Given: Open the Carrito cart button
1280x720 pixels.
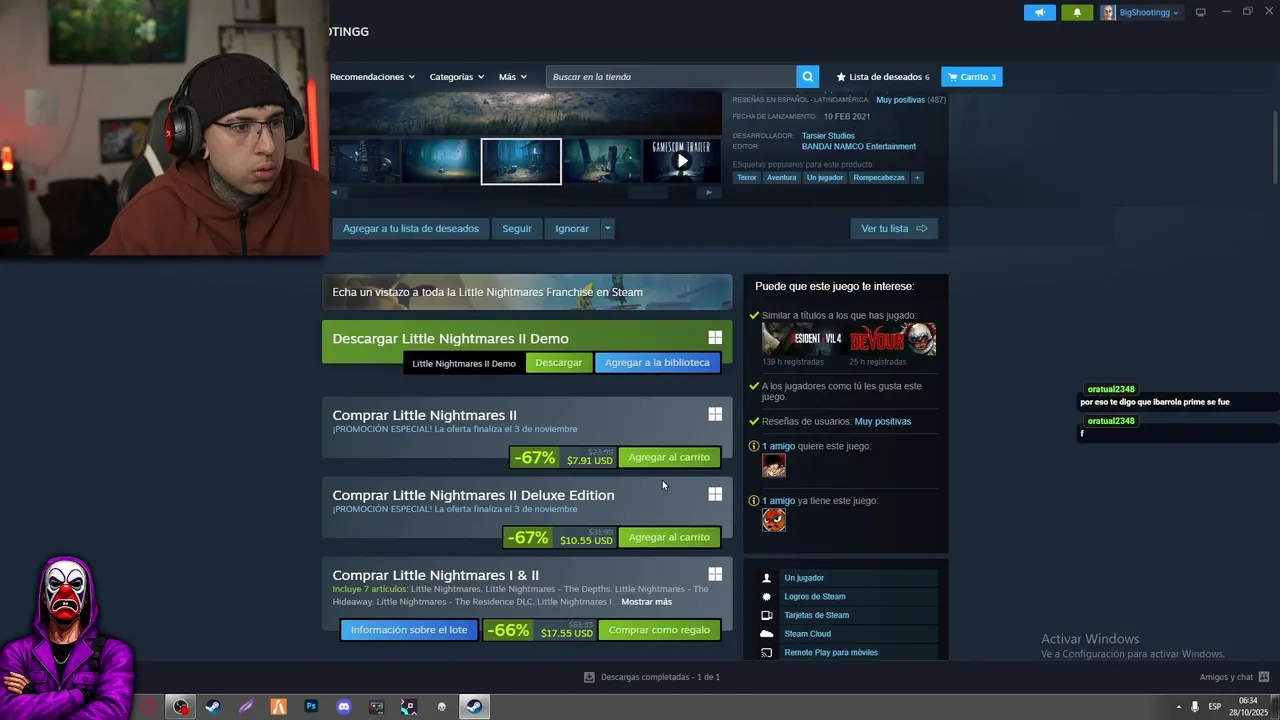Looking at the screenshot, I should pyautogui.click(x=972, y=77).
